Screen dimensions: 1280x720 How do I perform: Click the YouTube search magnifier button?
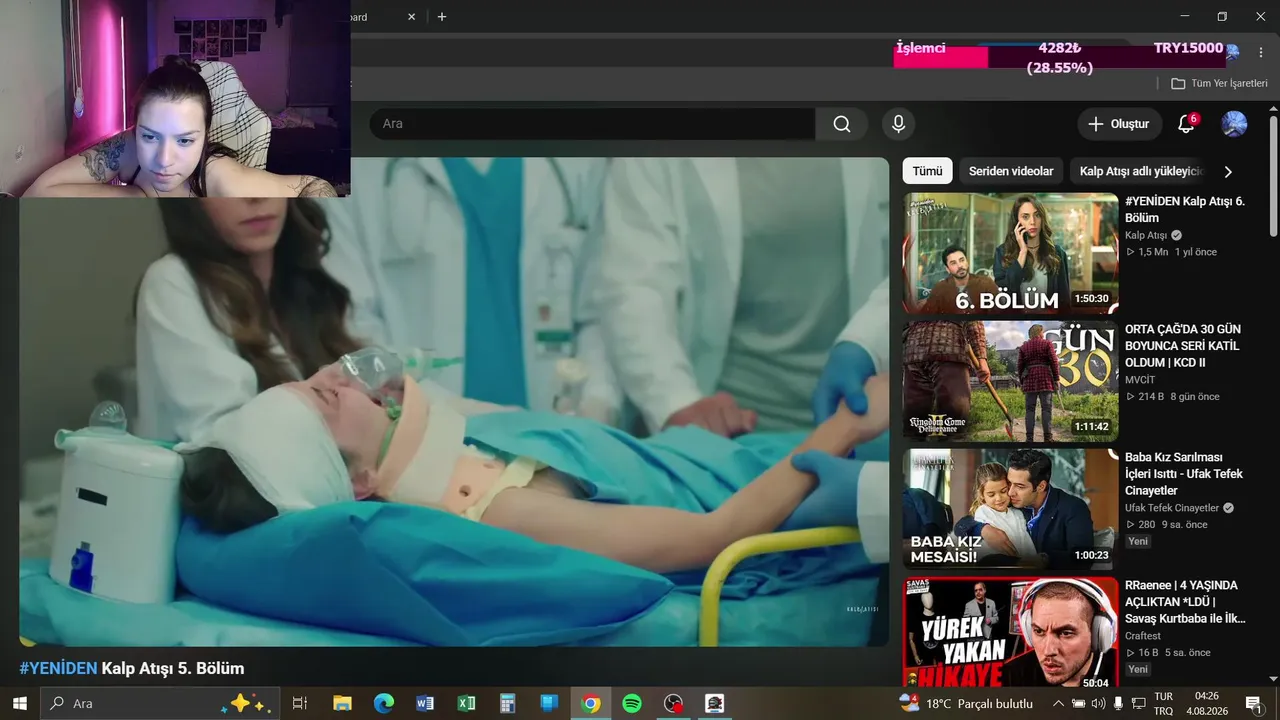pyautogui.click(x=842, y=124)
